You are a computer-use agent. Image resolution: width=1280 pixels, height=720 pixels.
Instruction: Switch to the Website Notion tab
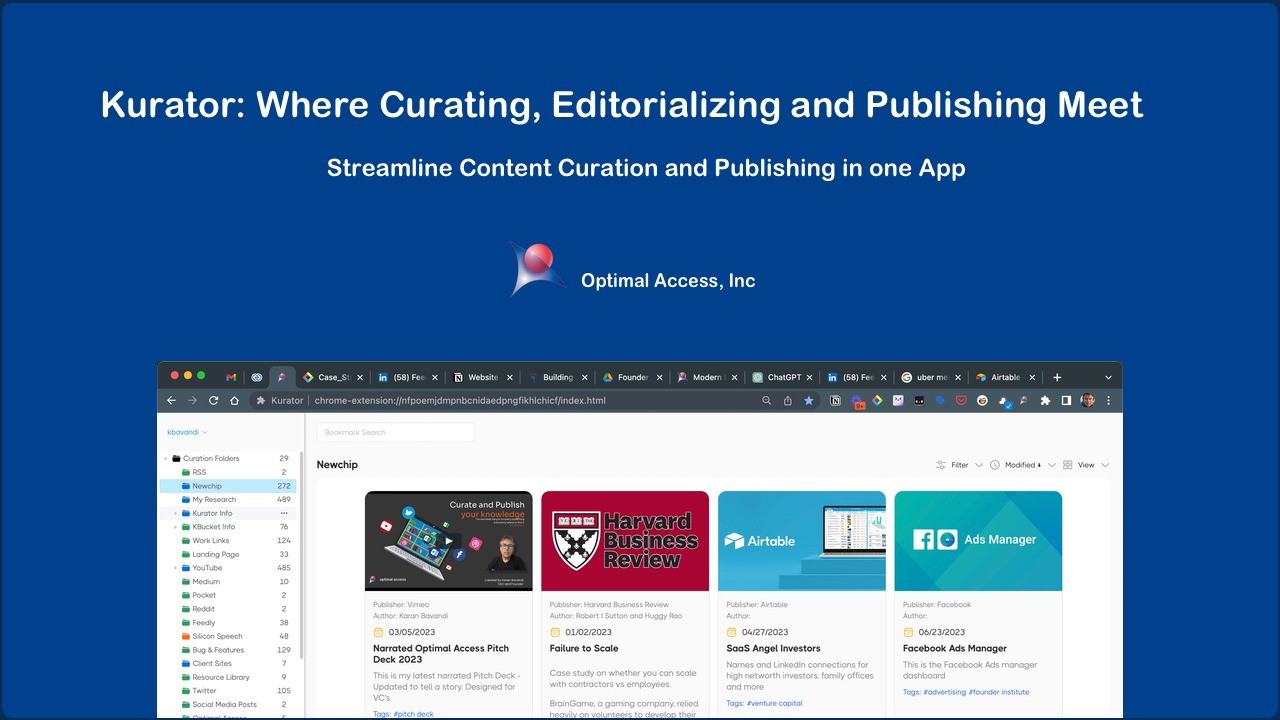(481, 377)
